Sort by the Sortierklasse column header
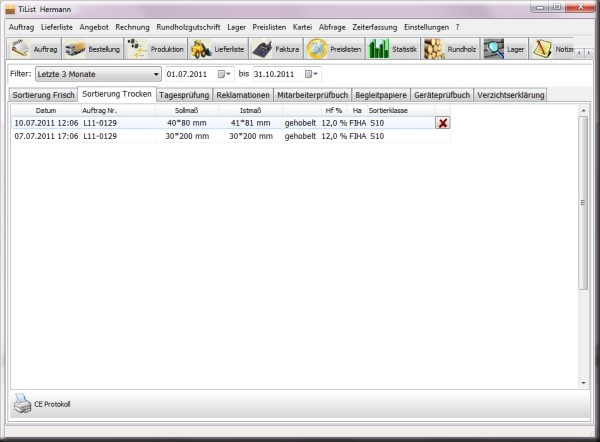600x442 pixels. tap(401, 111)
